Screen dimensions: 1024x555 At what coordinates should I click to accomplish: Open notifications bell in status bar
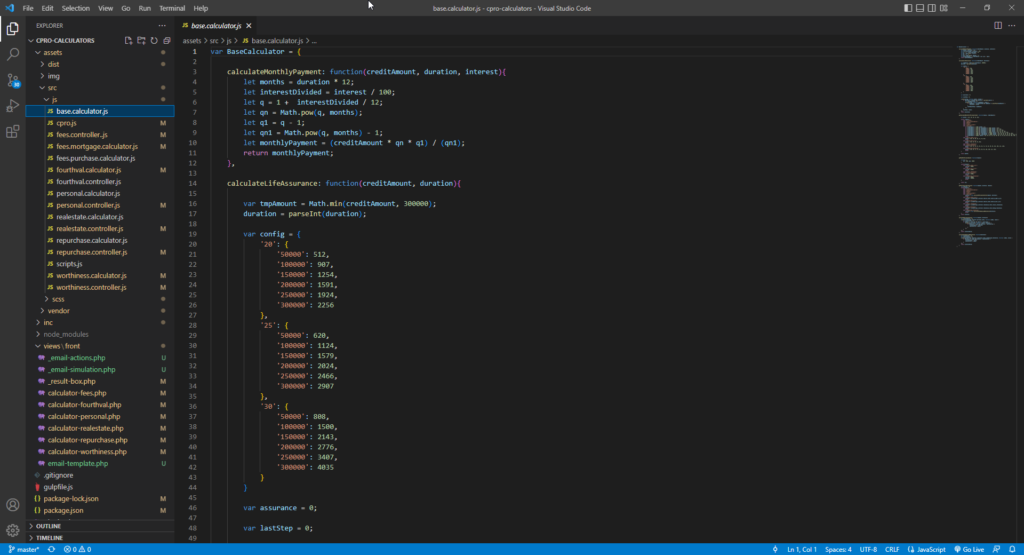1012,549
